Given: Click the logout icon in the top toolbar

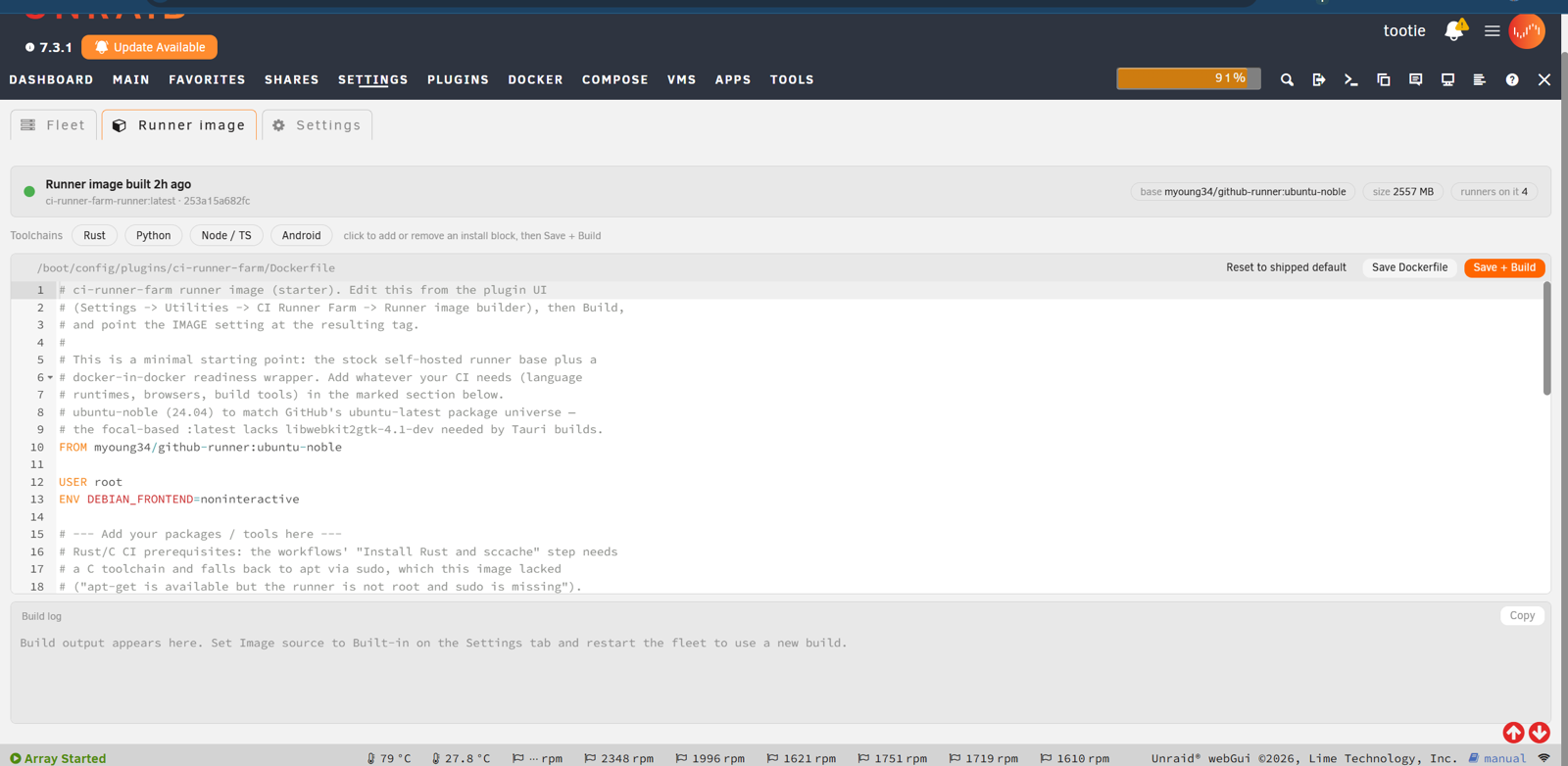Looking at the screenshot, I should coord(1319,79).
